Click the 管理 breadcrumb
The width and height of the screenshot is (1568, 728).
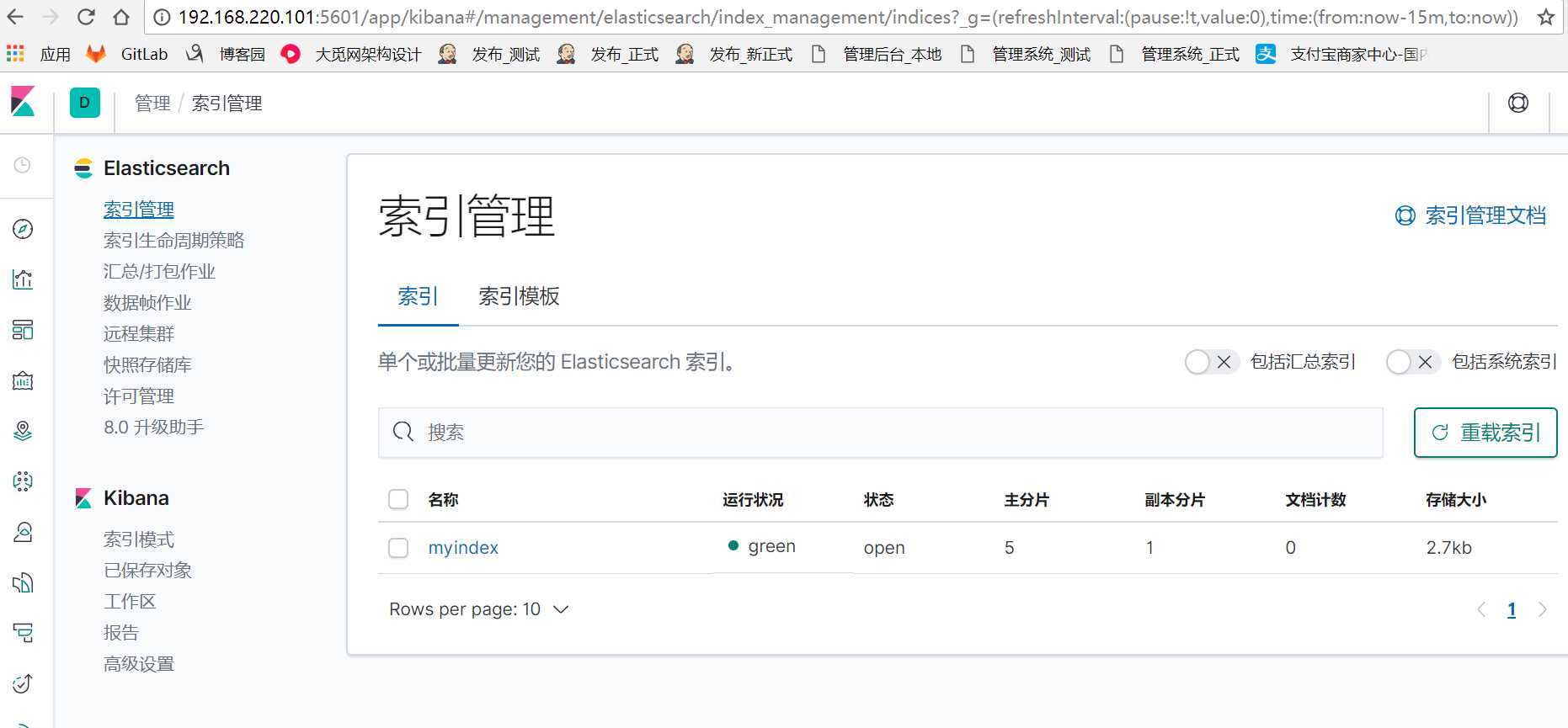(x=152, y=104)
